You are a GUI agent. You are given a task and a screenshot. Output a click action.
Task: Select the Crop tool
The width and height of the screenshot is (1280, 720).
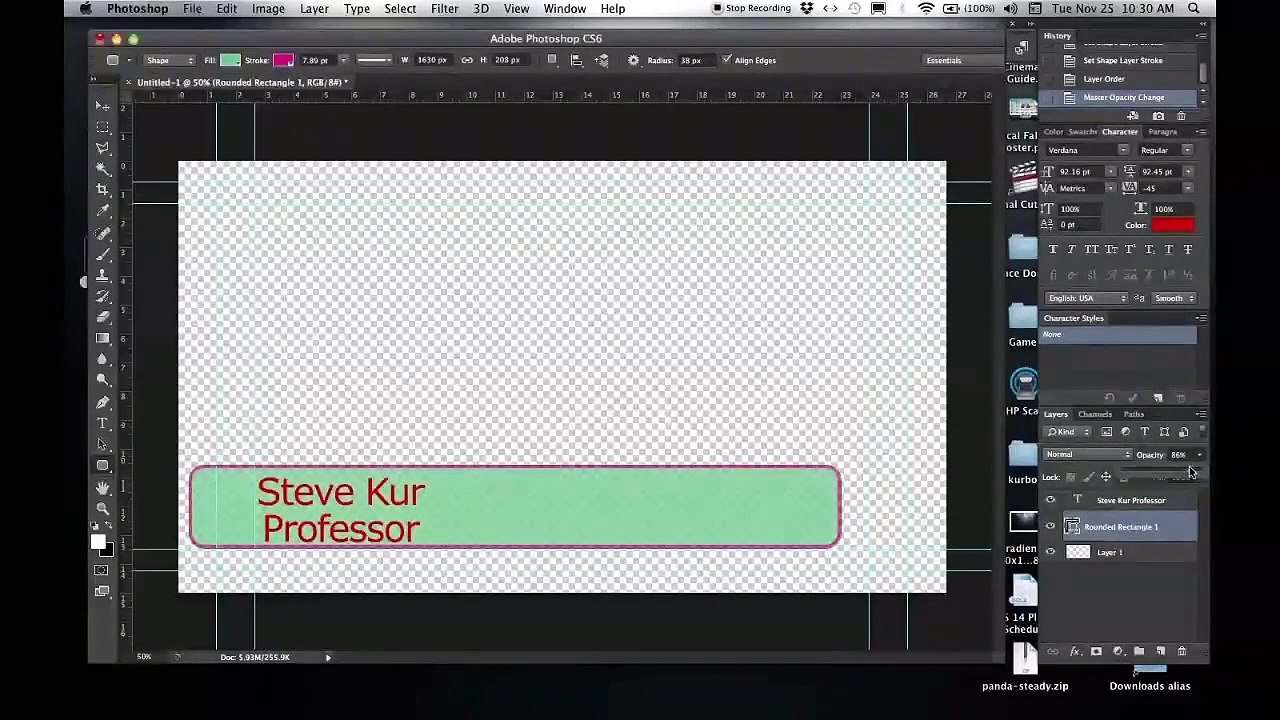click(x=103, y=190)
